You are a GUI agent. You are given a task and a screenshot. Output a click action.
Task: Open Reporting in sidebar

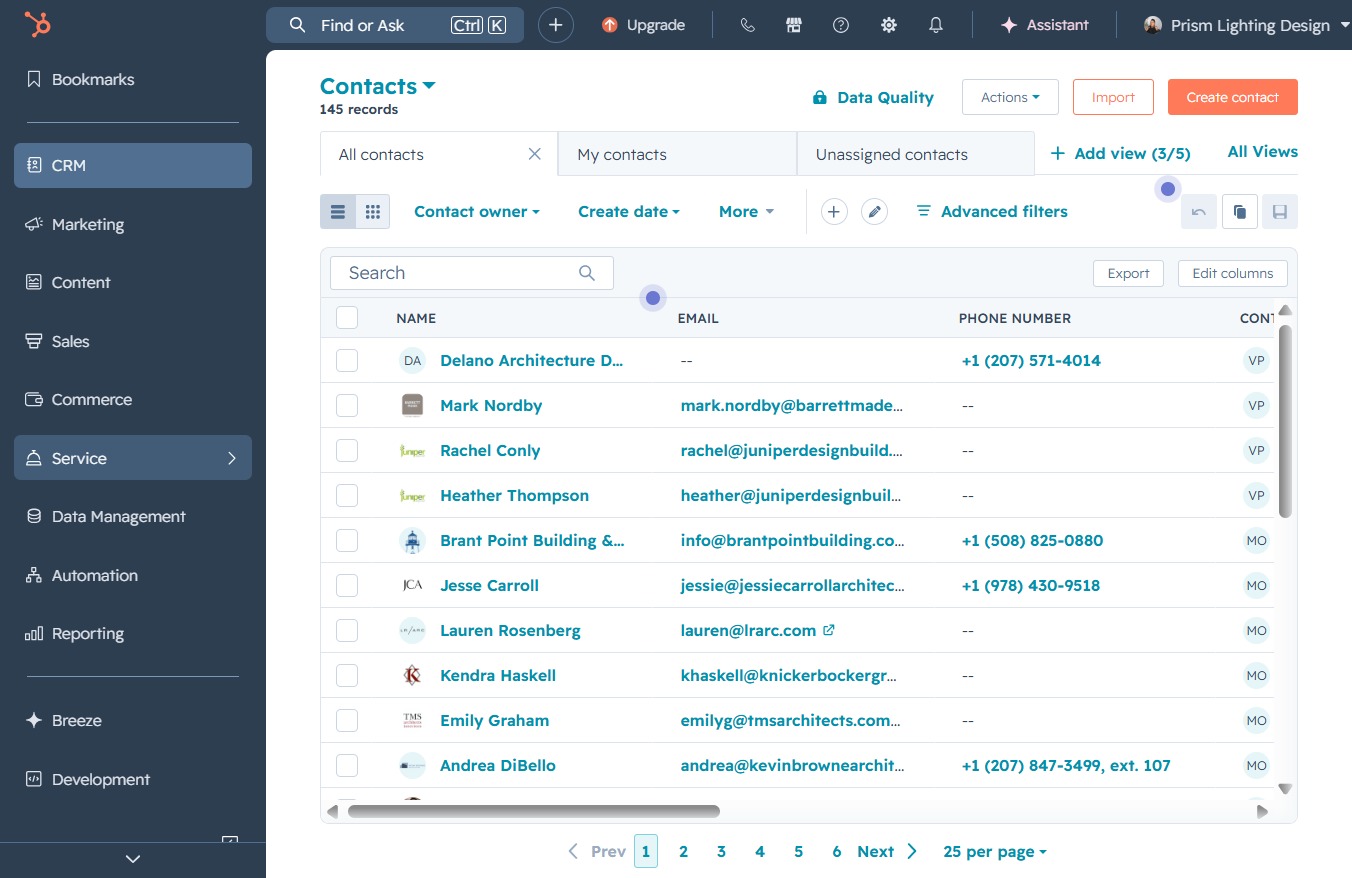tap(133, 633)
